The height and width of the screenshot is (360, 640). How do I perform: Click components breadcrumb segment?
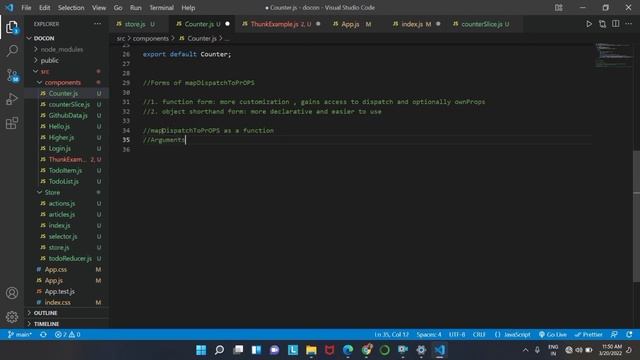coord(150,38)
